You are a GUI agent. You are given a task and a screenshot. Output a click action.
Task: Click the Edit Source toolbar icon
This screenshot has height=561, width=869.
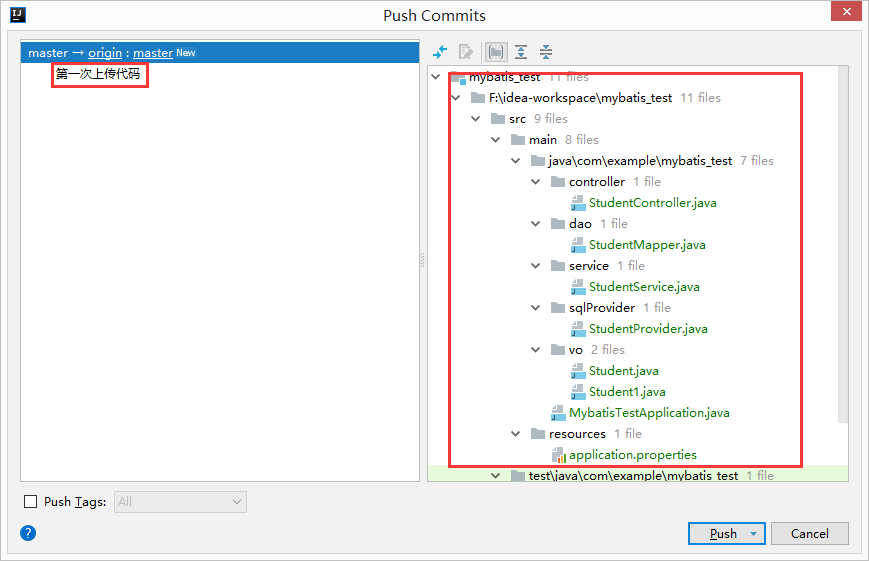[466, 52]
